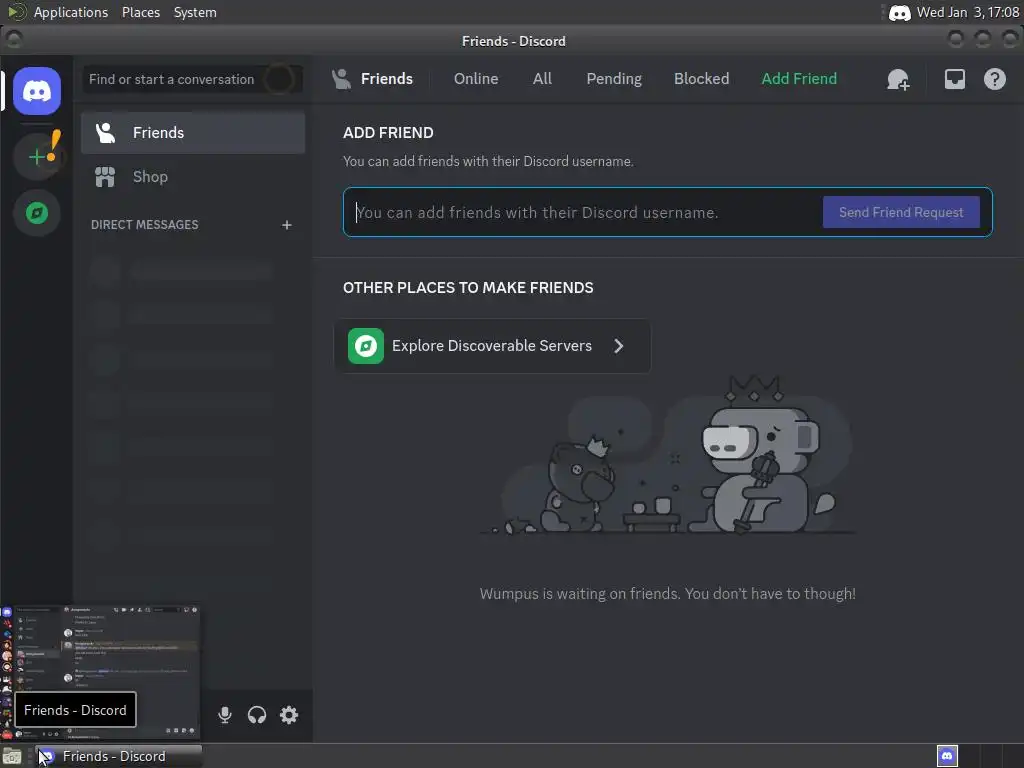The height and width of the screenshot is (768, 1024).
Task: Click show desktop icon in bottom panel
Action: tap(12, 756)
